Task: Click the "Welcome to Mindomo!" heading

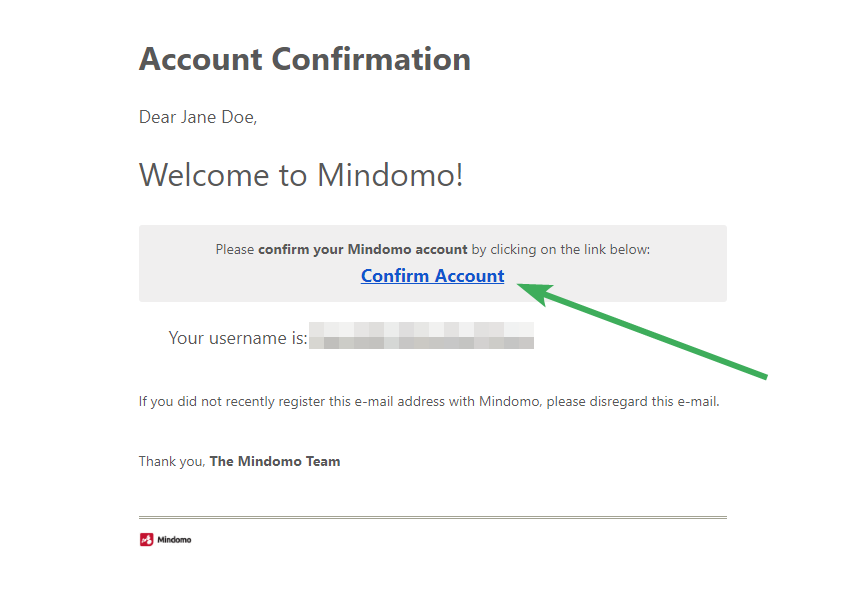Action: pos(301,175)
